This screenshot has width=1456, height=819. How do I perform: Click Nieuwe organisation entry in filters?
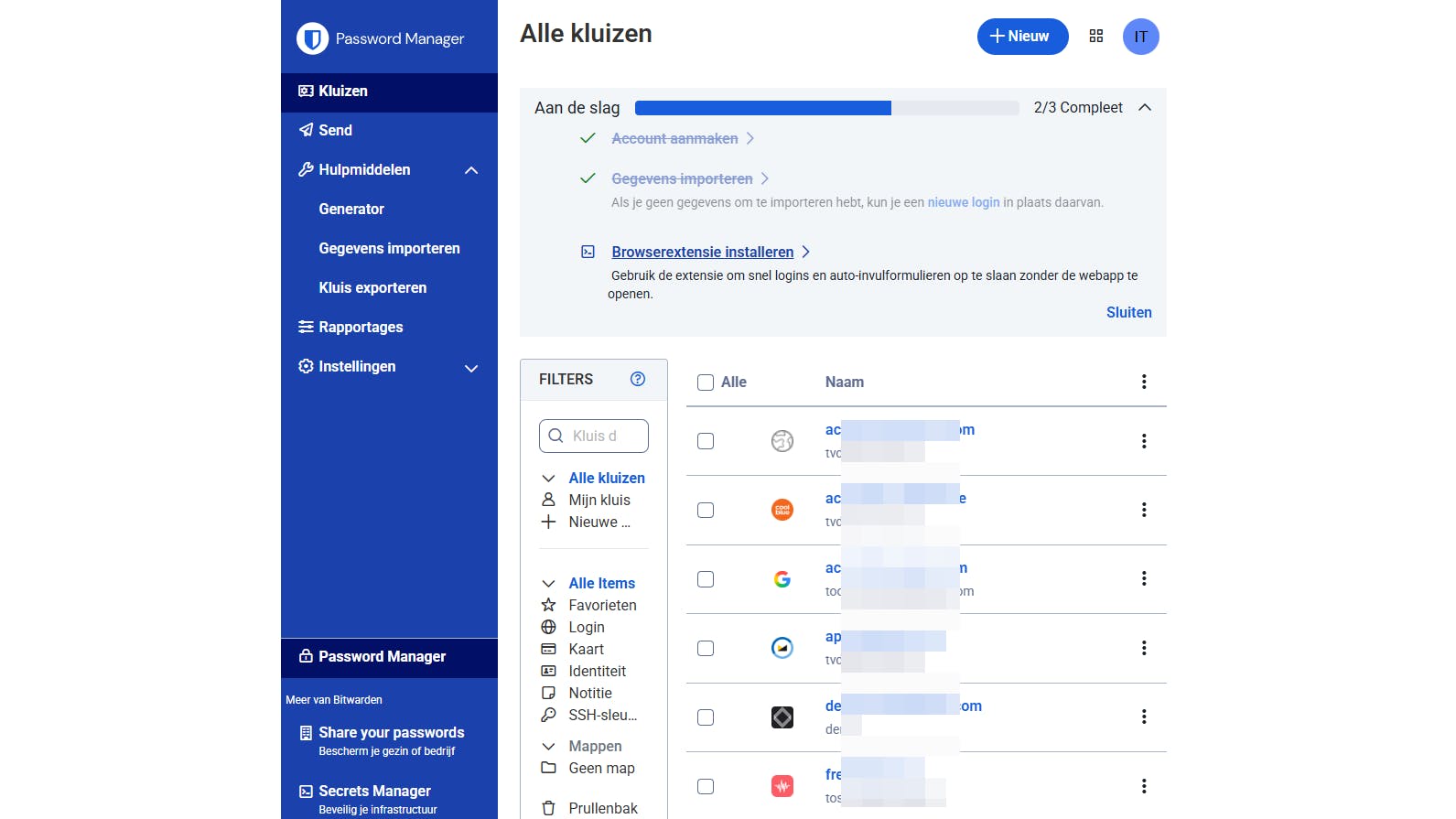coord(599,522)
